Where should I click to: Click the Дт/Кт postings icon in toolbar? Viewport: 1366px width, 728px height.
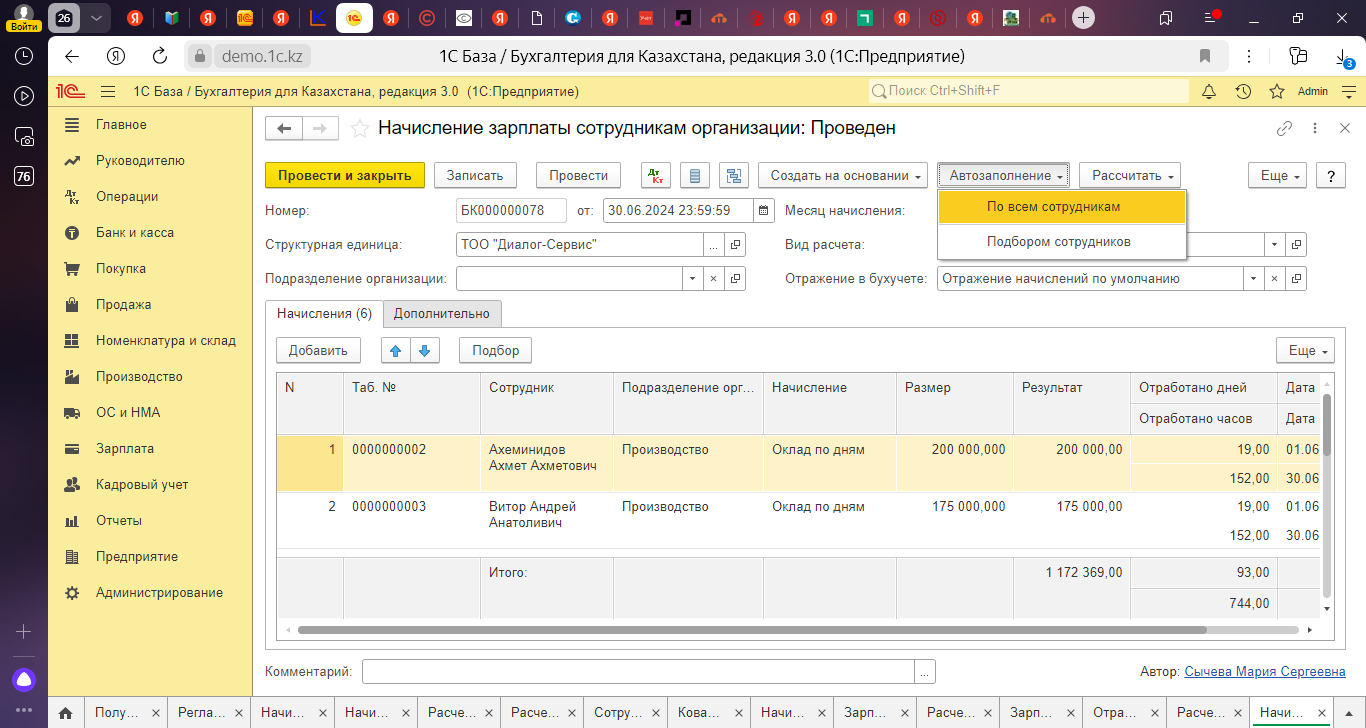tap(656, 175)
